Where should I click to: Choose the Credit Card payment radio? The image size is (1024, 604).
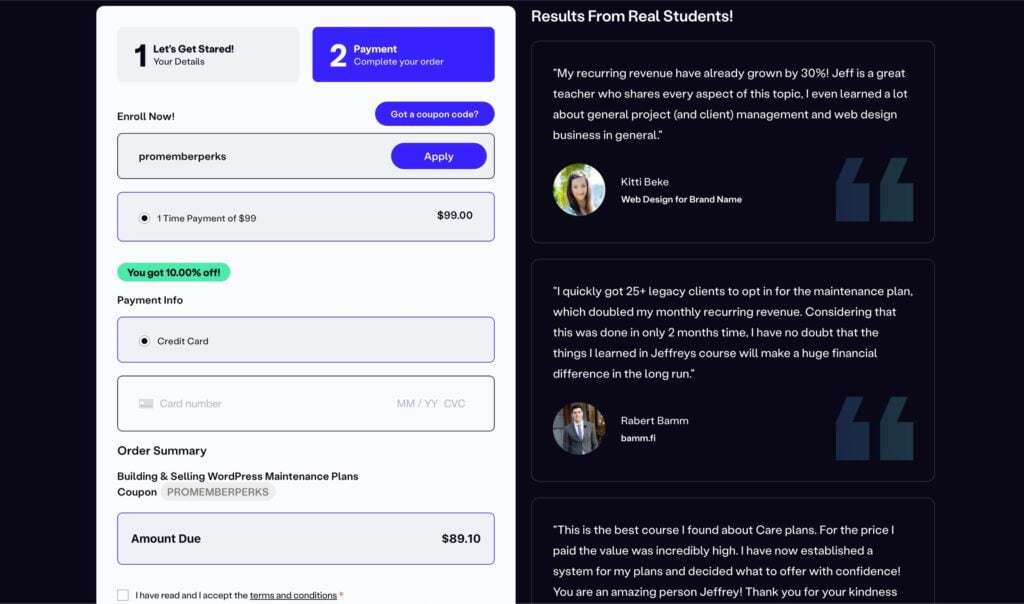144,341
